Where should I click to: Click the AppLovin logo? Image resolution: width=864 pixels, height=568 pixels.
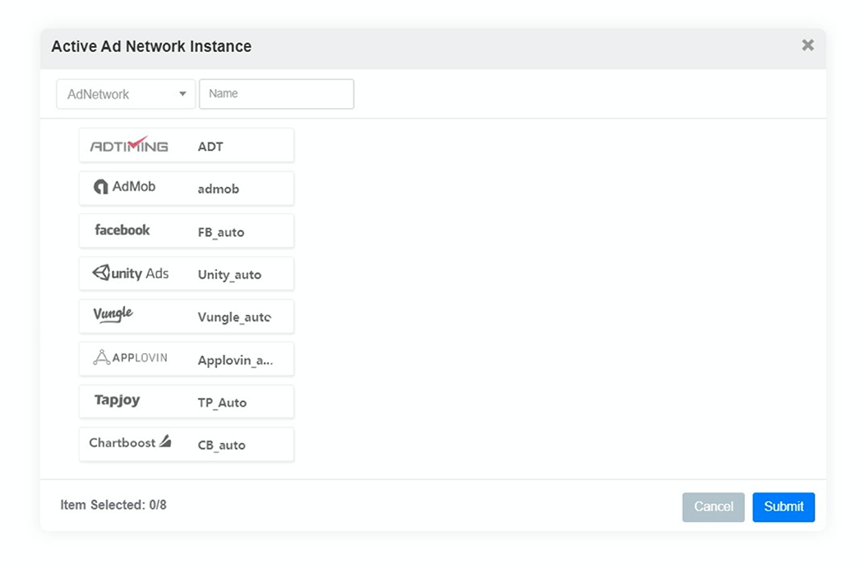pyautogui.click(x=130, y=358)
